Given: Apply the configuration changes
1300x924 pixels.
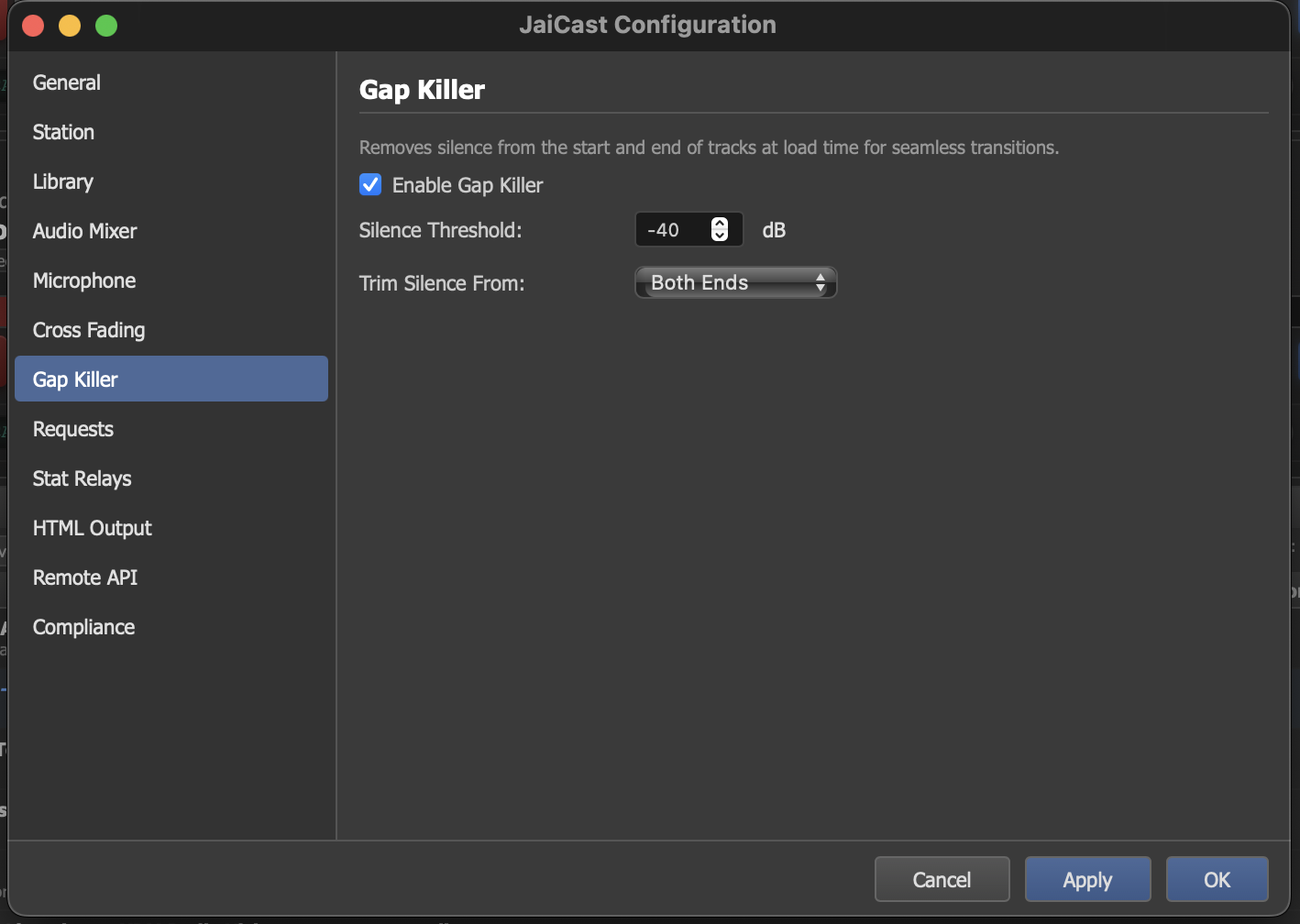Looking at the screenshot, I should (1087, 880).
